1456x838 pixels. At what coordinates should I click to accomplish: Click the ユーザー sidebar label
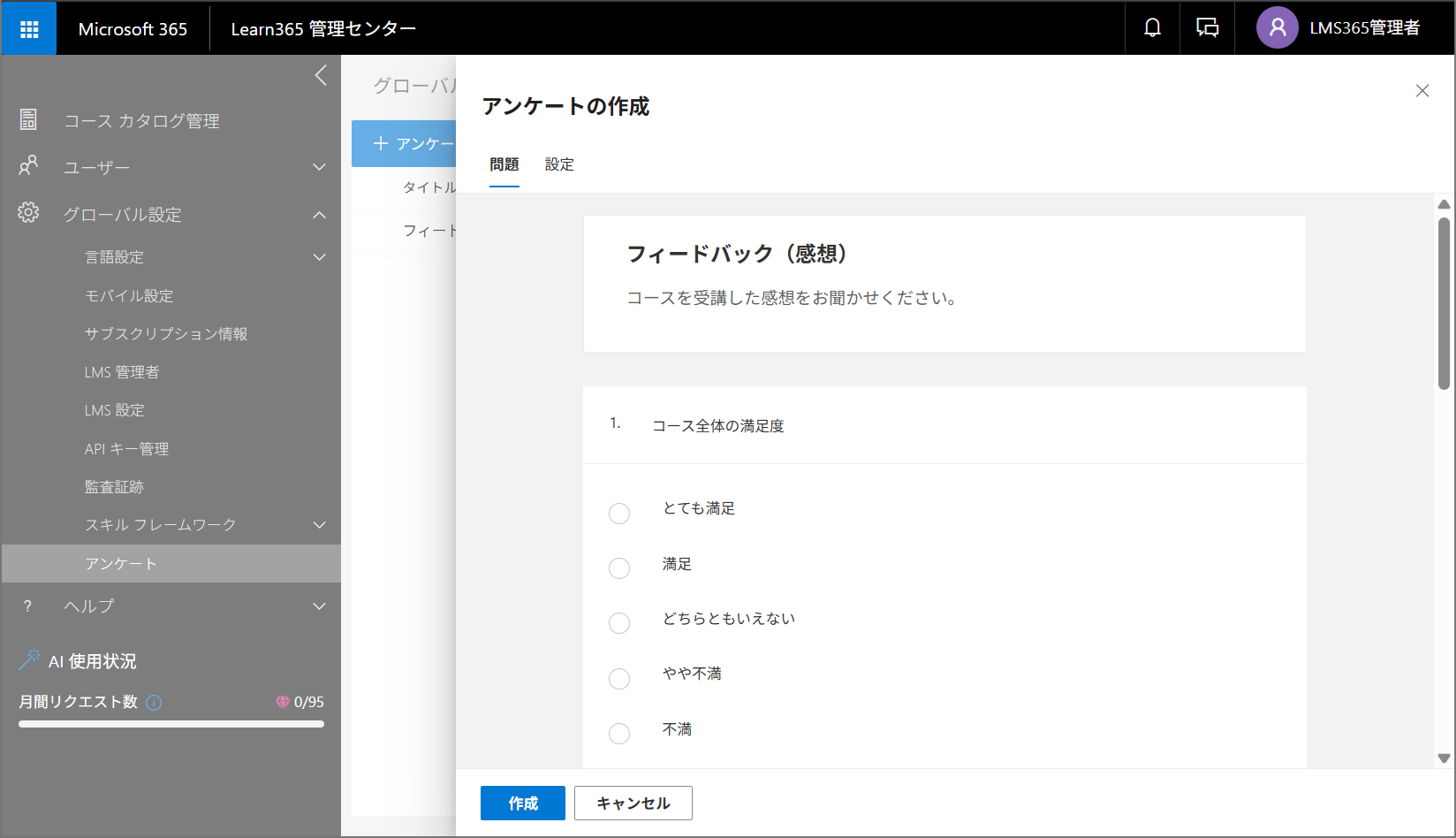(x=96, y=168)
